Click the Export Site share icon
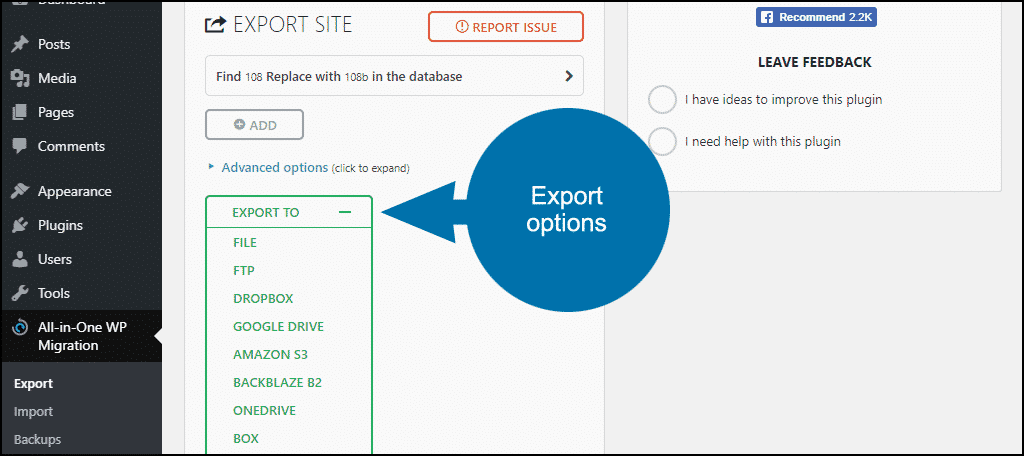This screenshot has width=1024, height=456. pyautogui.click(x=214, y=25)
